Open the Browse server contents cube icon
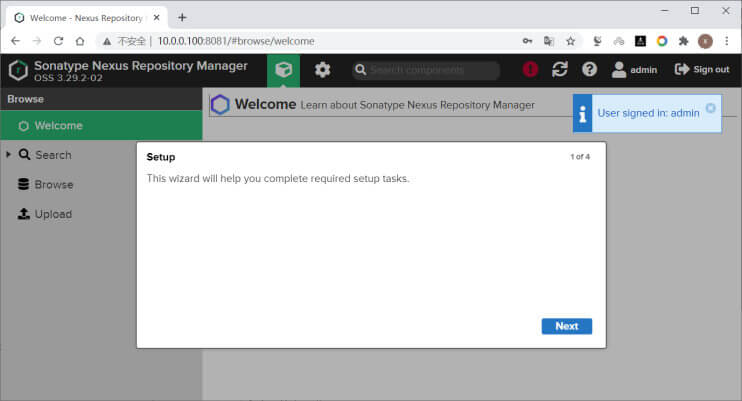This screenshot has height=401, width=742. pyautogui.click(x=283, y=70)
